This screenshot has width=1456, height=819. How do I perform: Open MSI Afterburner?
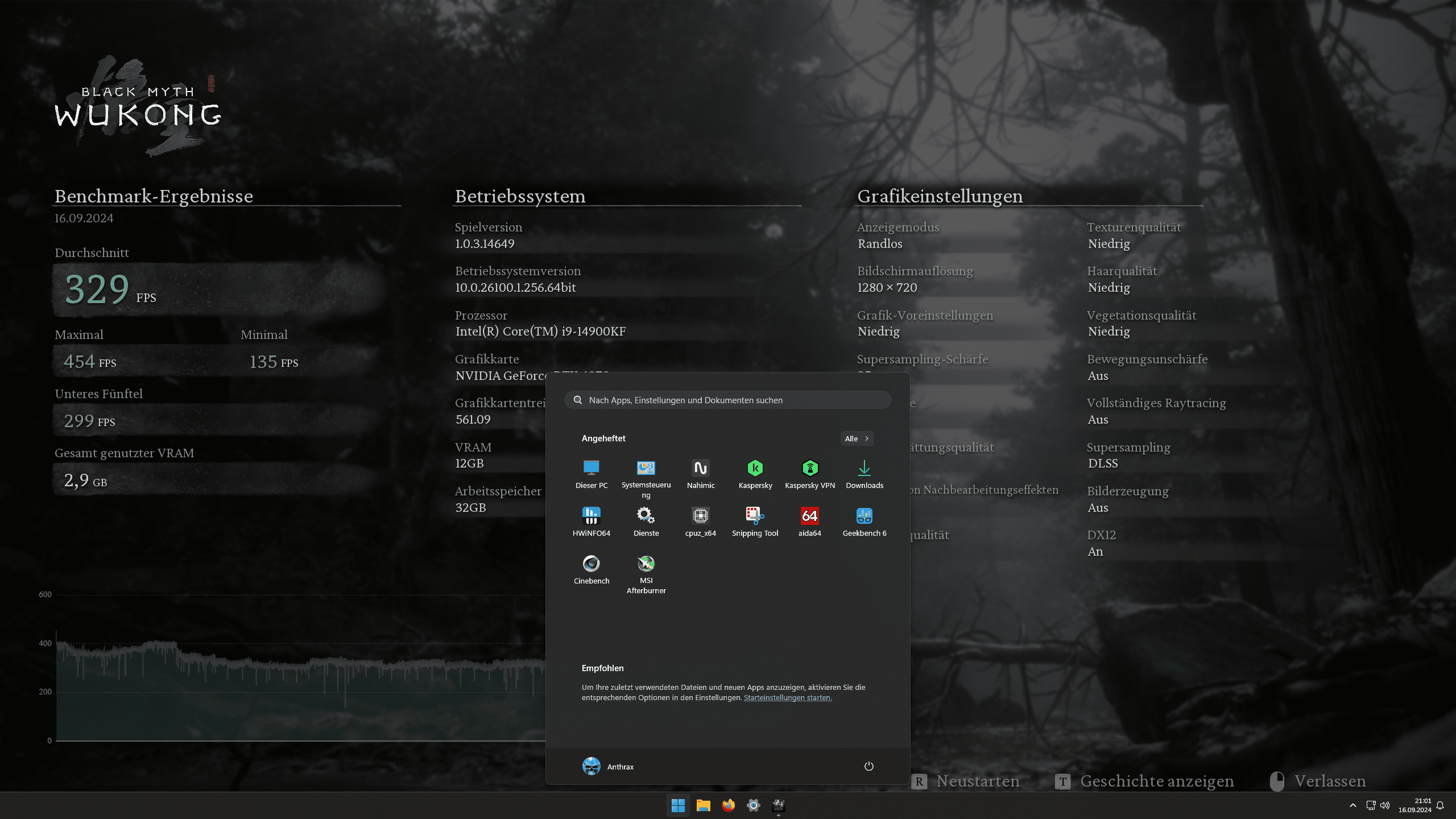click(x=646, y=574)
